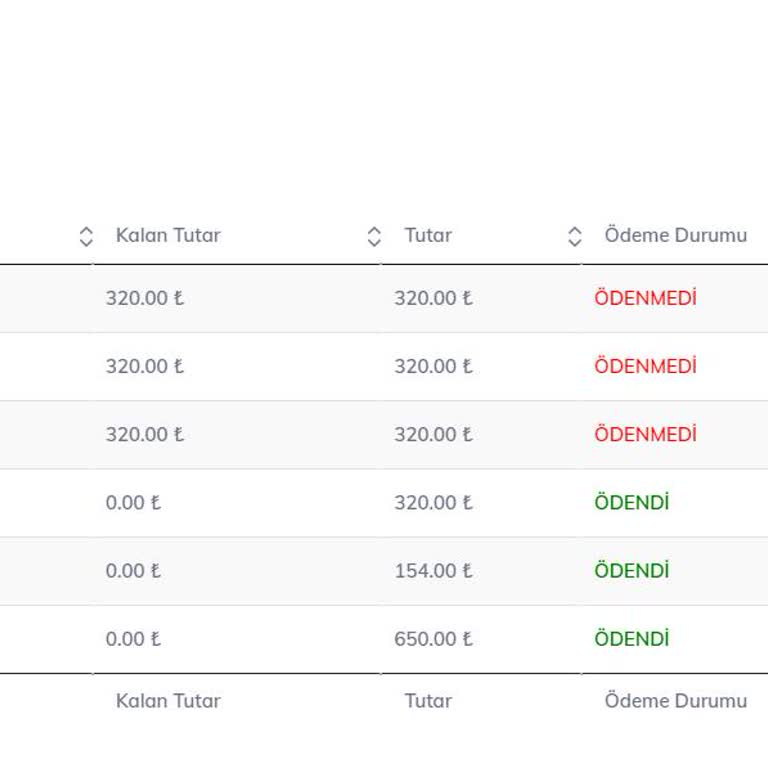This screenshot has height=768, width=768.
Task: Sort table by Tutar header label
Action: coord(428,236)
